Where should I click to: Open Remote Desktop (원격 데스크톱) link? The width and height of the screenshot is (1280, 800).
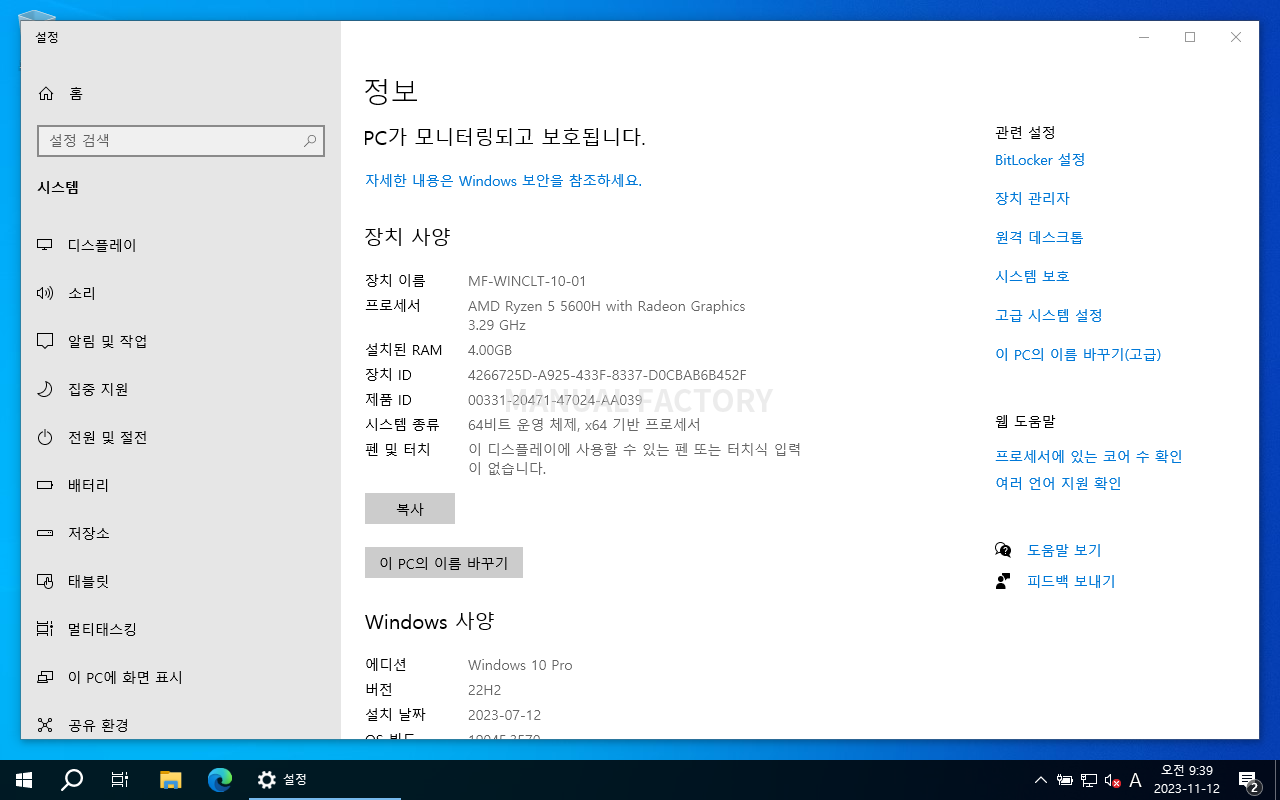click(x=1039, y=238)
